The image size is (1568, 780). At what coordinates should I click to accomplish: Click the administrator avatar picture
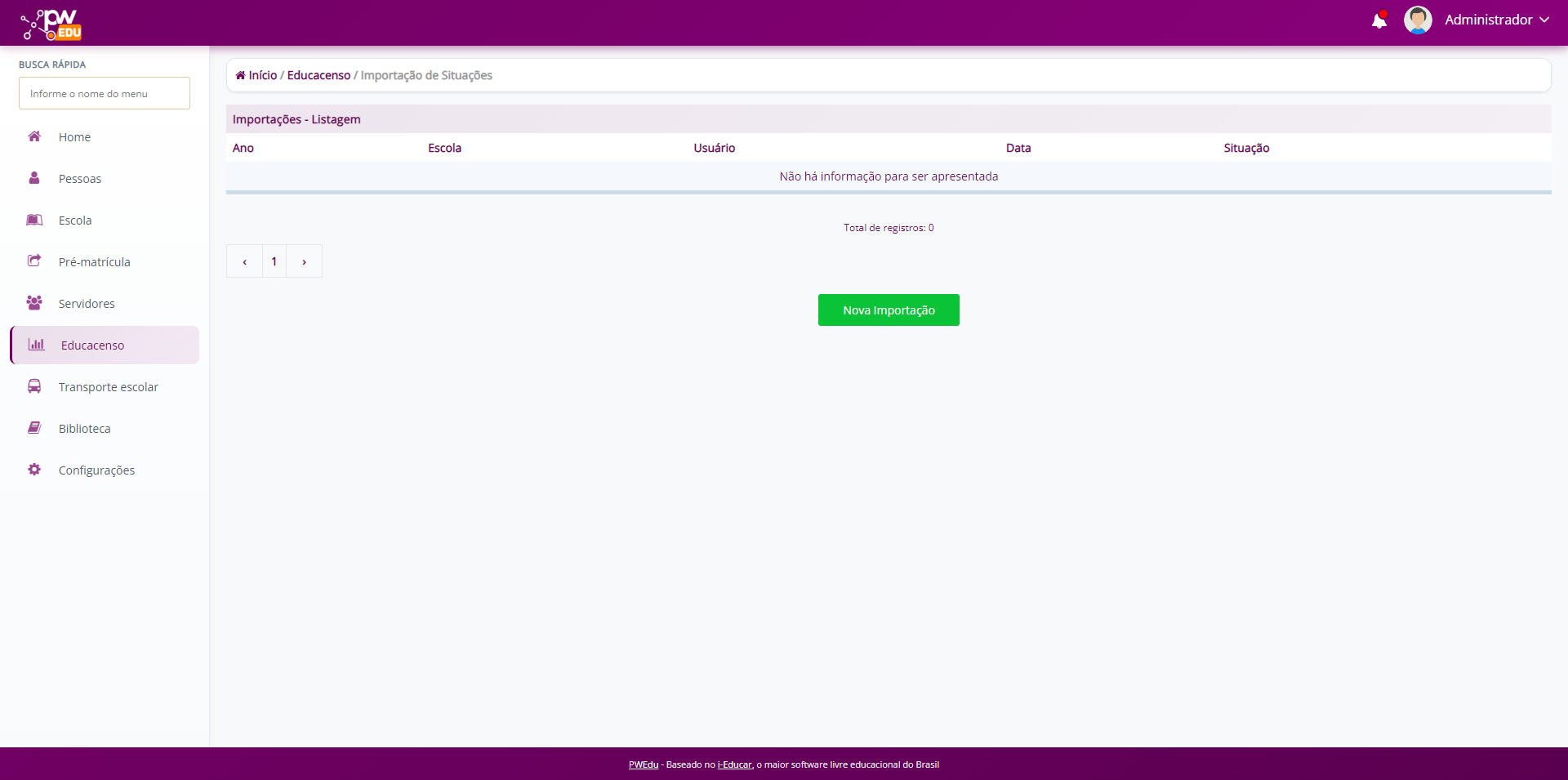[x=1417, y=20]
